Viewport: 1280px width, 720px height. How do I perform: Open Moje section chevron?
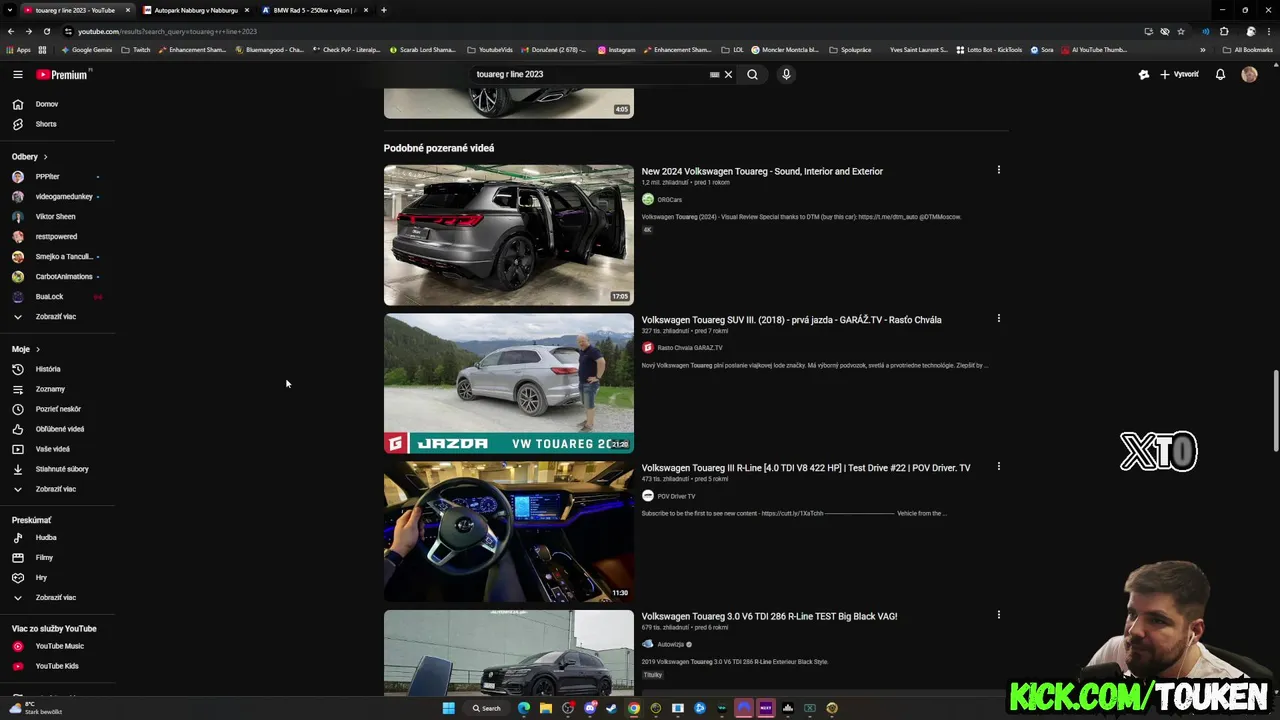coord(38,349)
